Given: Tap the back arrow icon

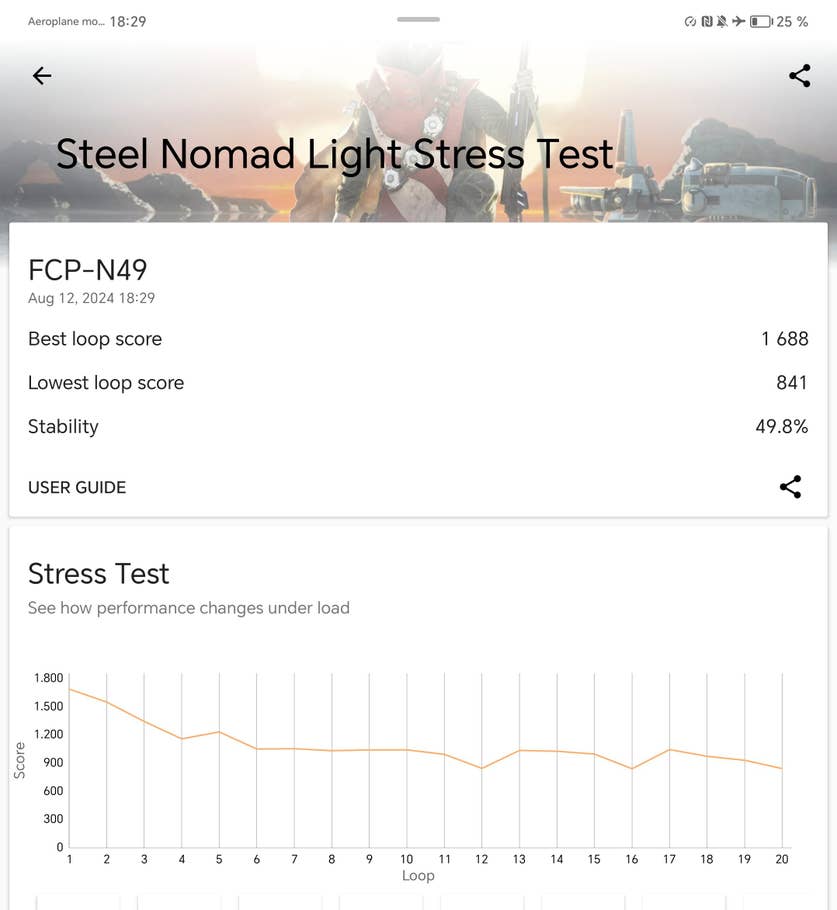Looking at the screenshot, I should (41, 76).
